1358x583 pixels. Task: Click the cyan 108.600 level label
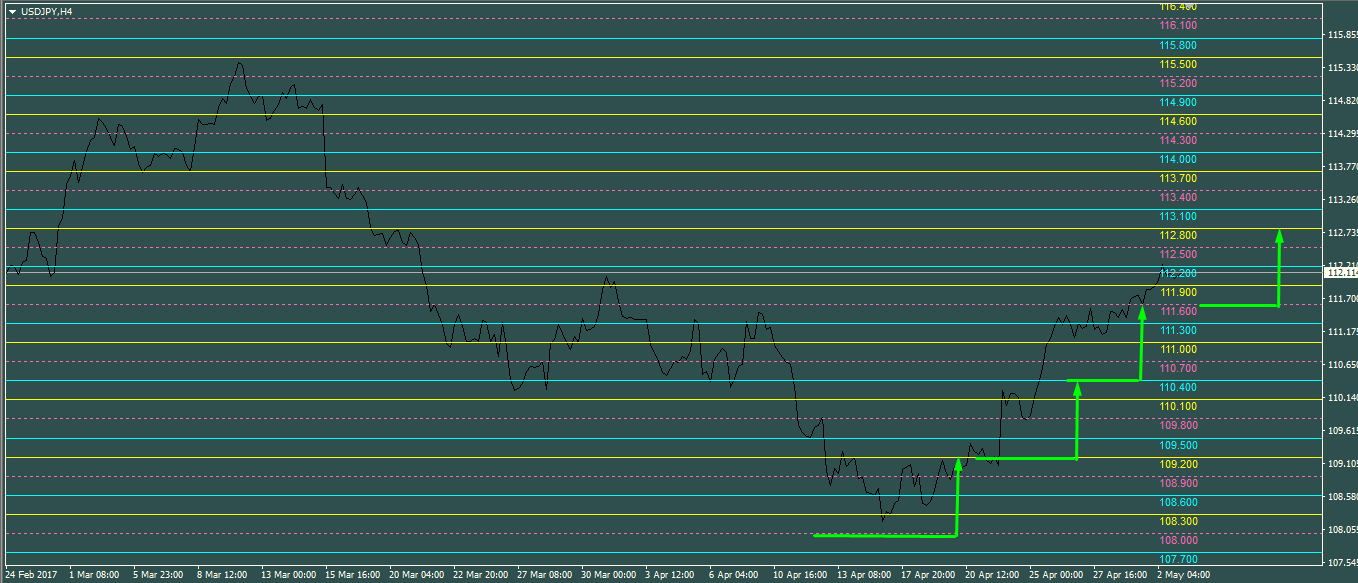pyautogui.click(x=1178, y=502)
